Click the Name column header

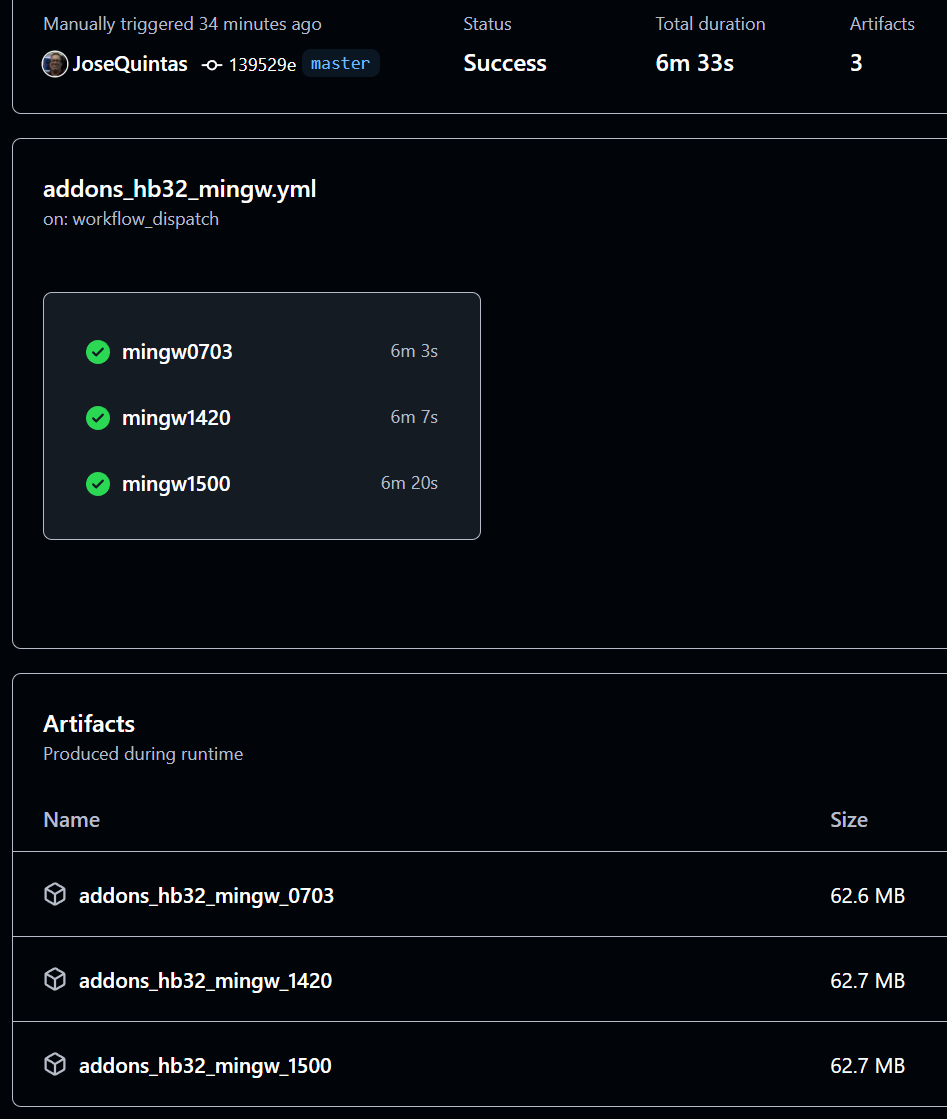click(x=72, y=820)
